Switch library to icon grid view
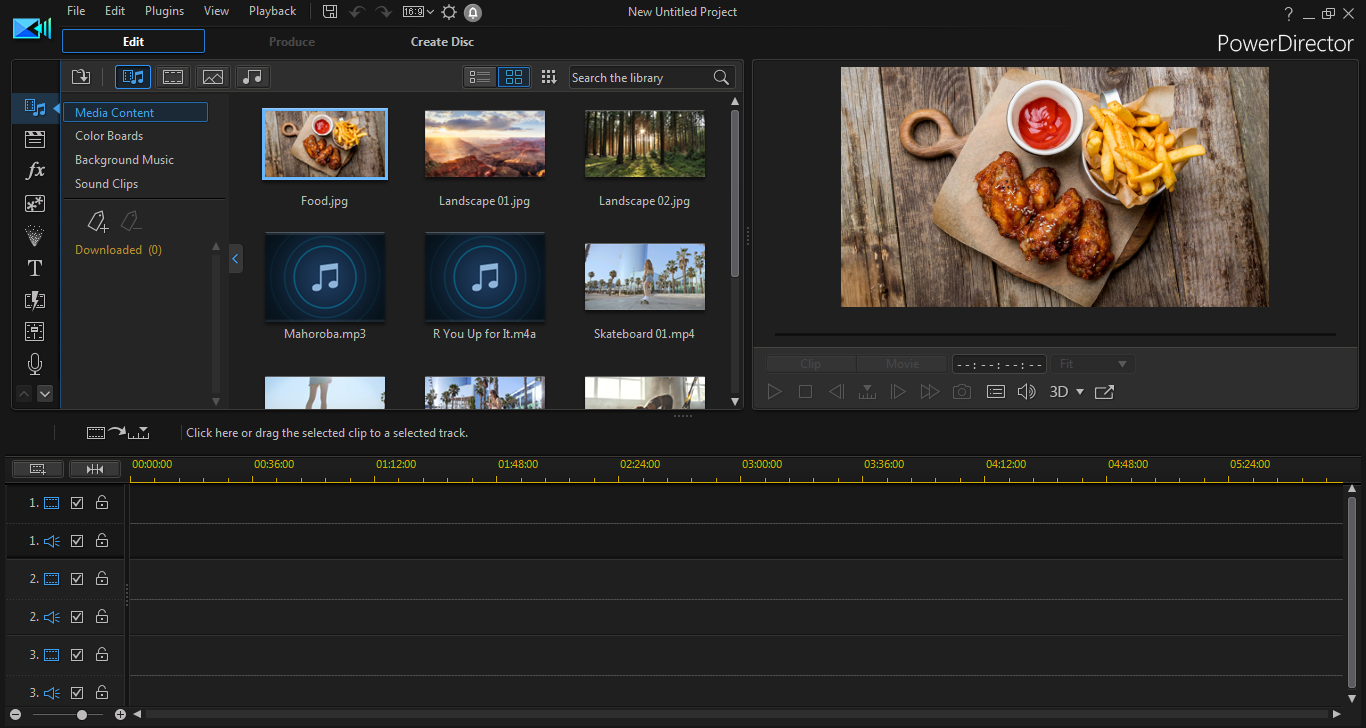This screenshot has height=728, width=1366. [514, 77]
